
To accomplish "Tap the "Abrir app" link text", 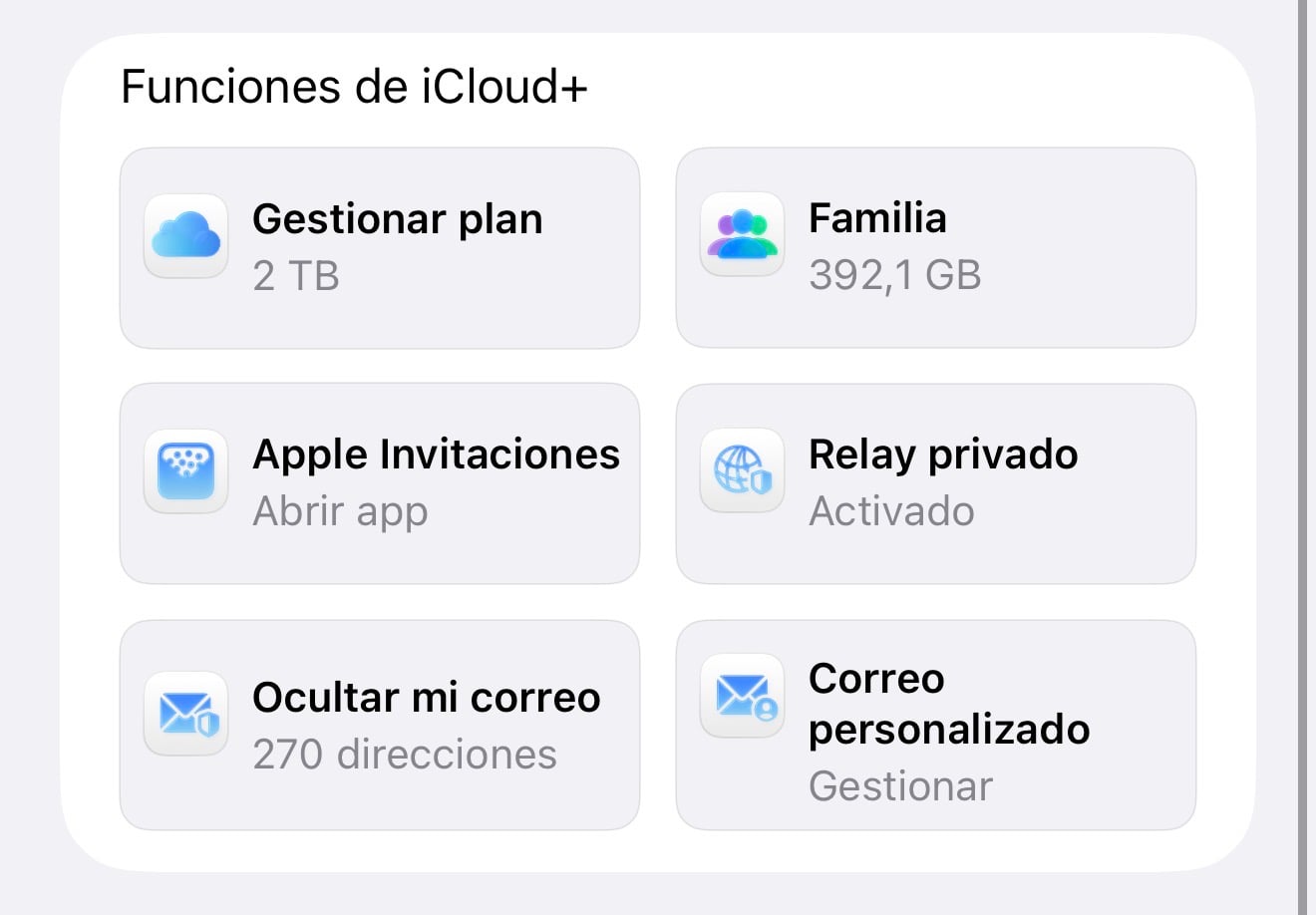I will [340, 511].
